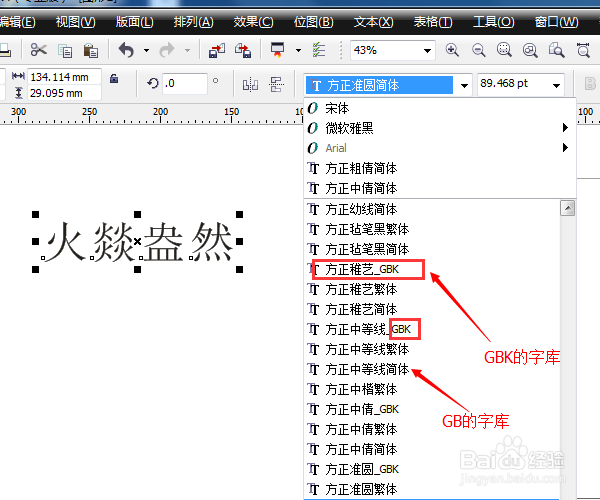600x500 pixels.
Task: Open the 编辑(E) menu
Action: click(x=18, y=22)
